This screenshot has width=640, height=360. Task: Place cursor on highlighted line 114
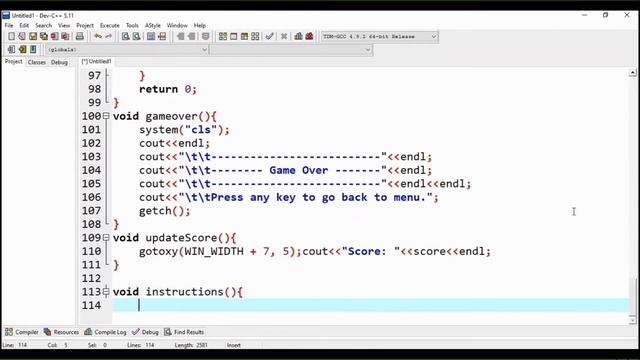coord(370,305)
